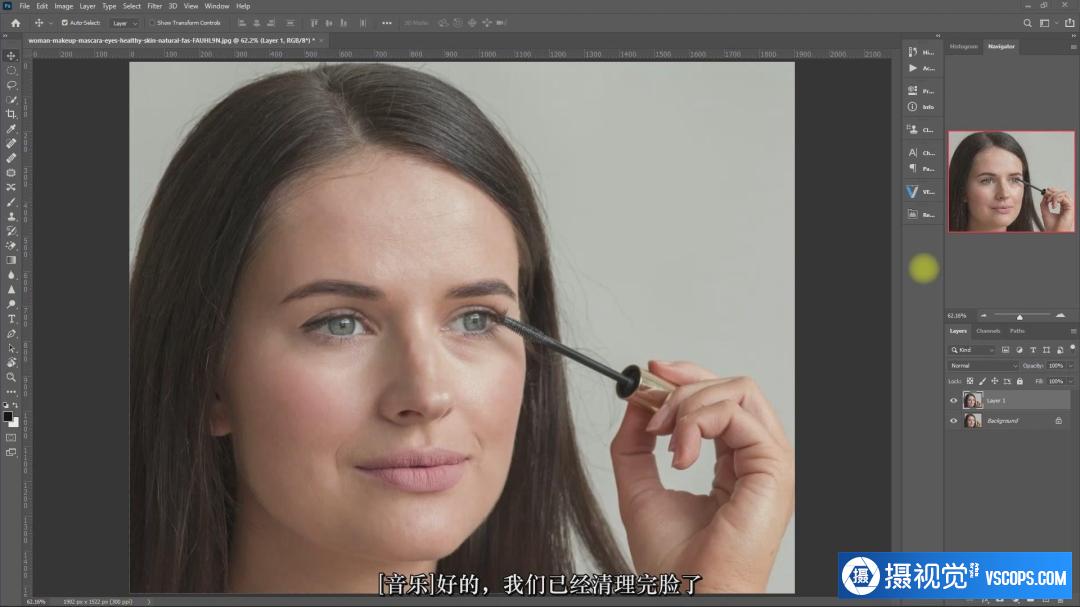Select the Move tool in the toolbox
Viewport: 1080px width, 607px height.
[11, 56]
